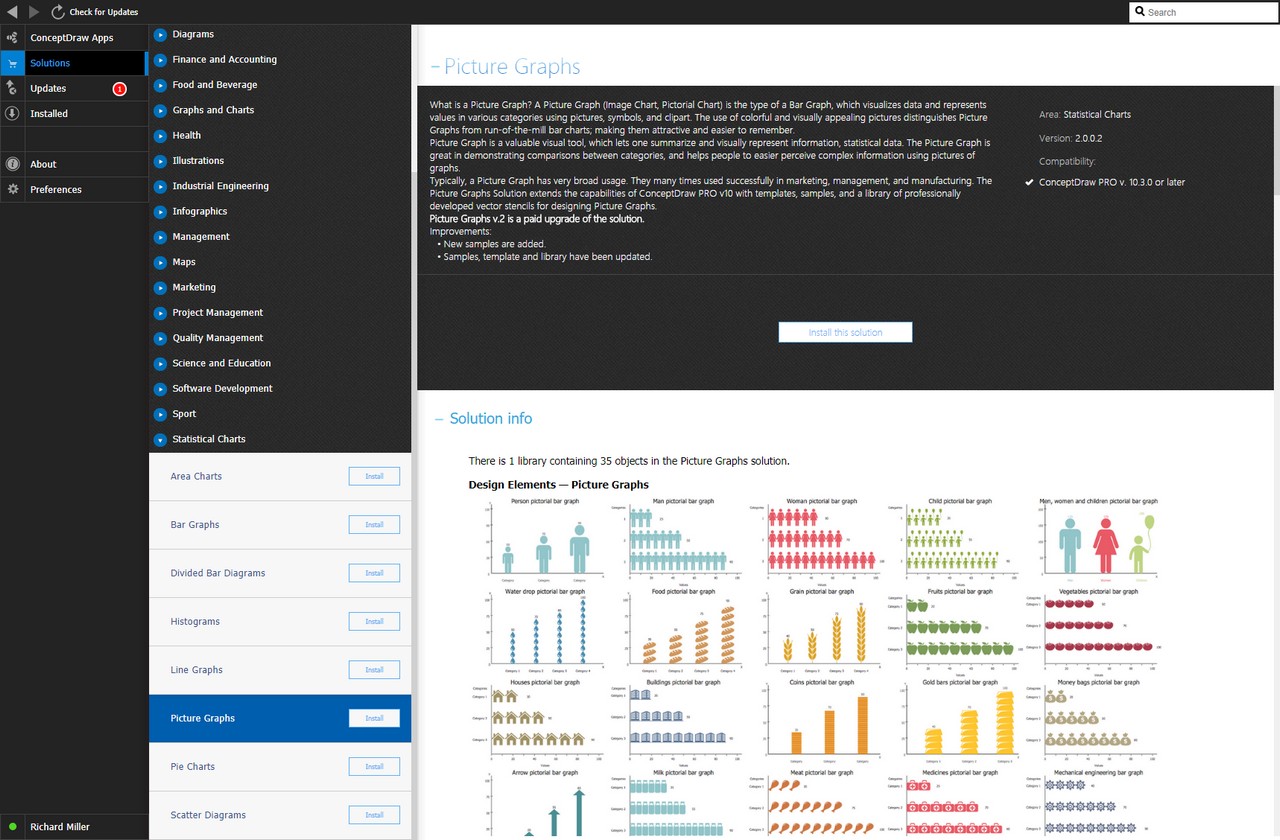The width and height of the screenshot is (1280, 840).
Task: Open the Pie Charts solution row
Action: 280,767
